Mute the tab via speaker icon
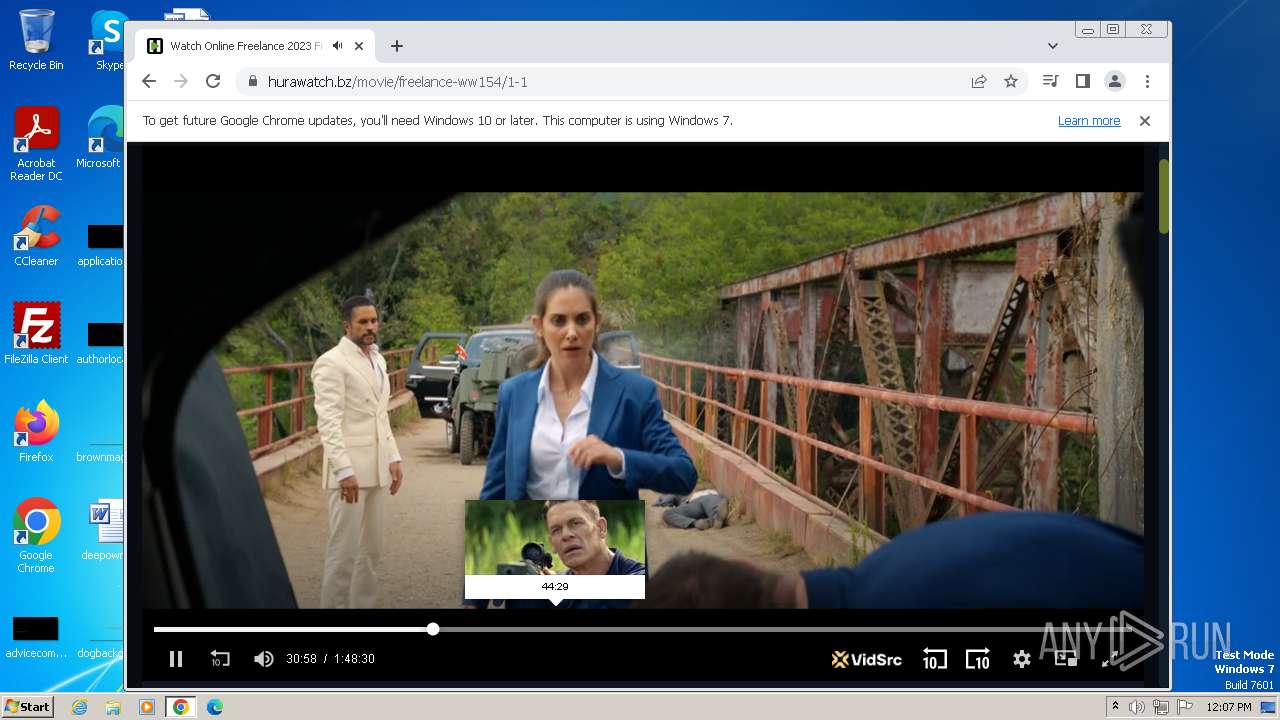Viewport: 1280px width, 720px height. (338, 46)
